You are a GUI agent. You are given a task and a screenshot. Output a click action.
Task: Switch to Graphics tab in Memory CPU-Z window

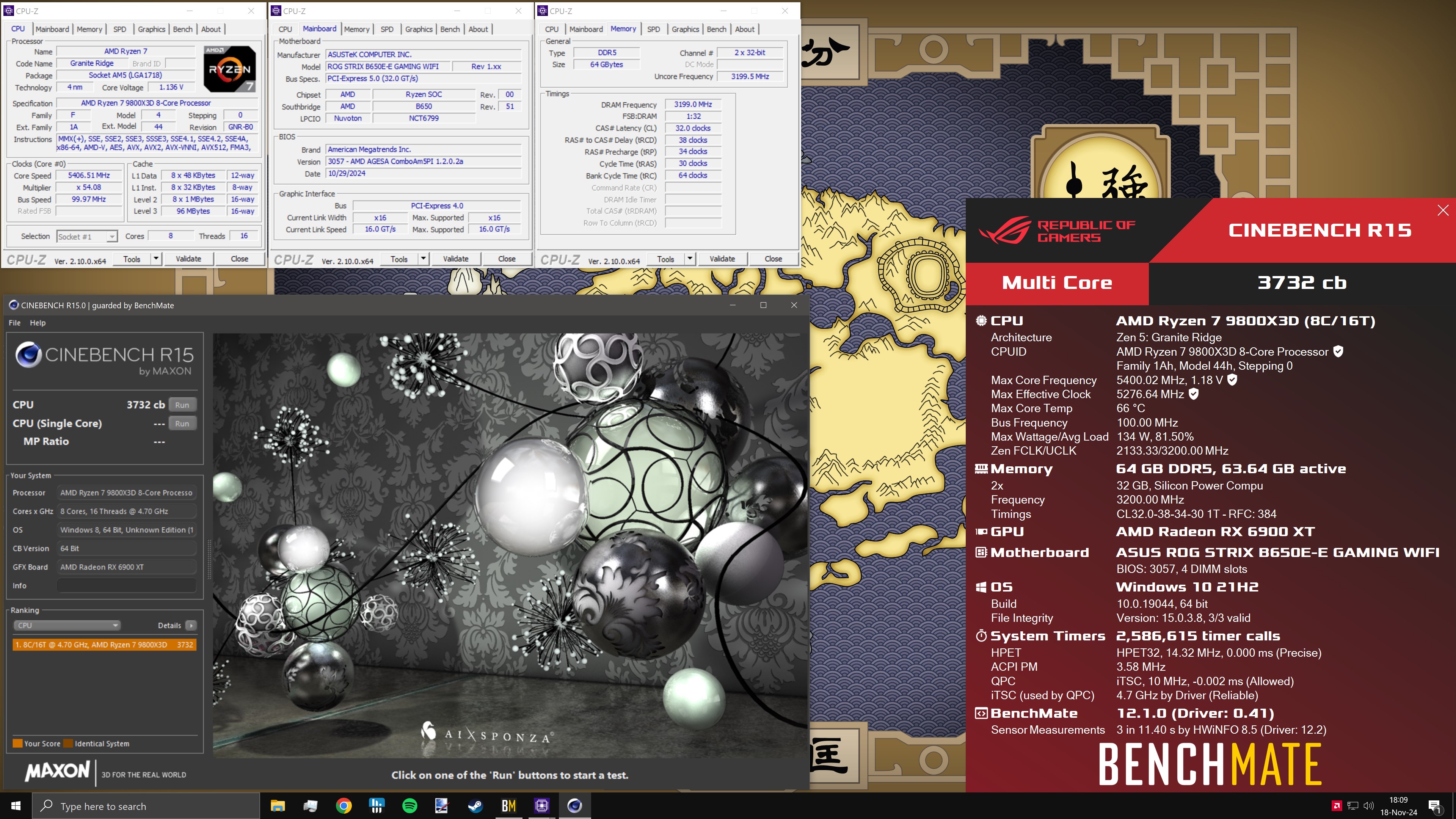pyautogui.click(x=685, y=30)
